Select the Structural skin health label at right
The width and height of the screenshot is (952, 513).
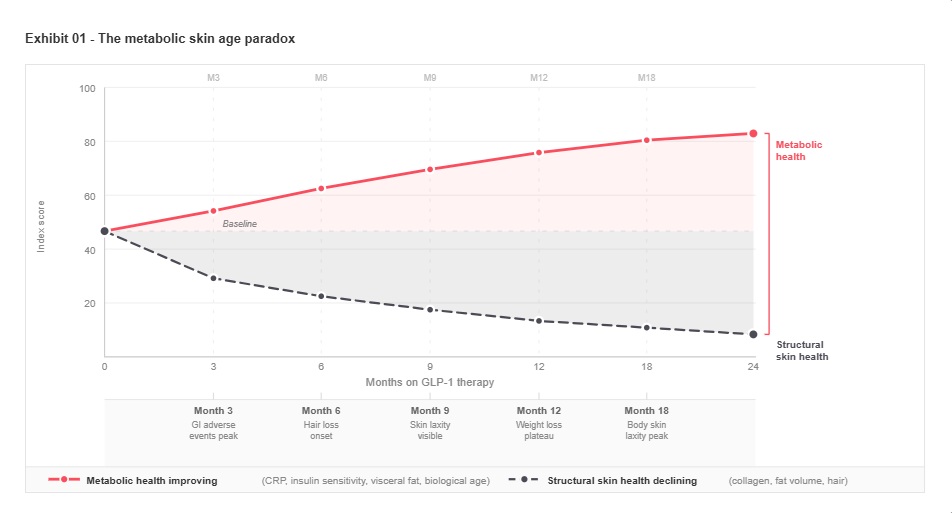(802, 350)
